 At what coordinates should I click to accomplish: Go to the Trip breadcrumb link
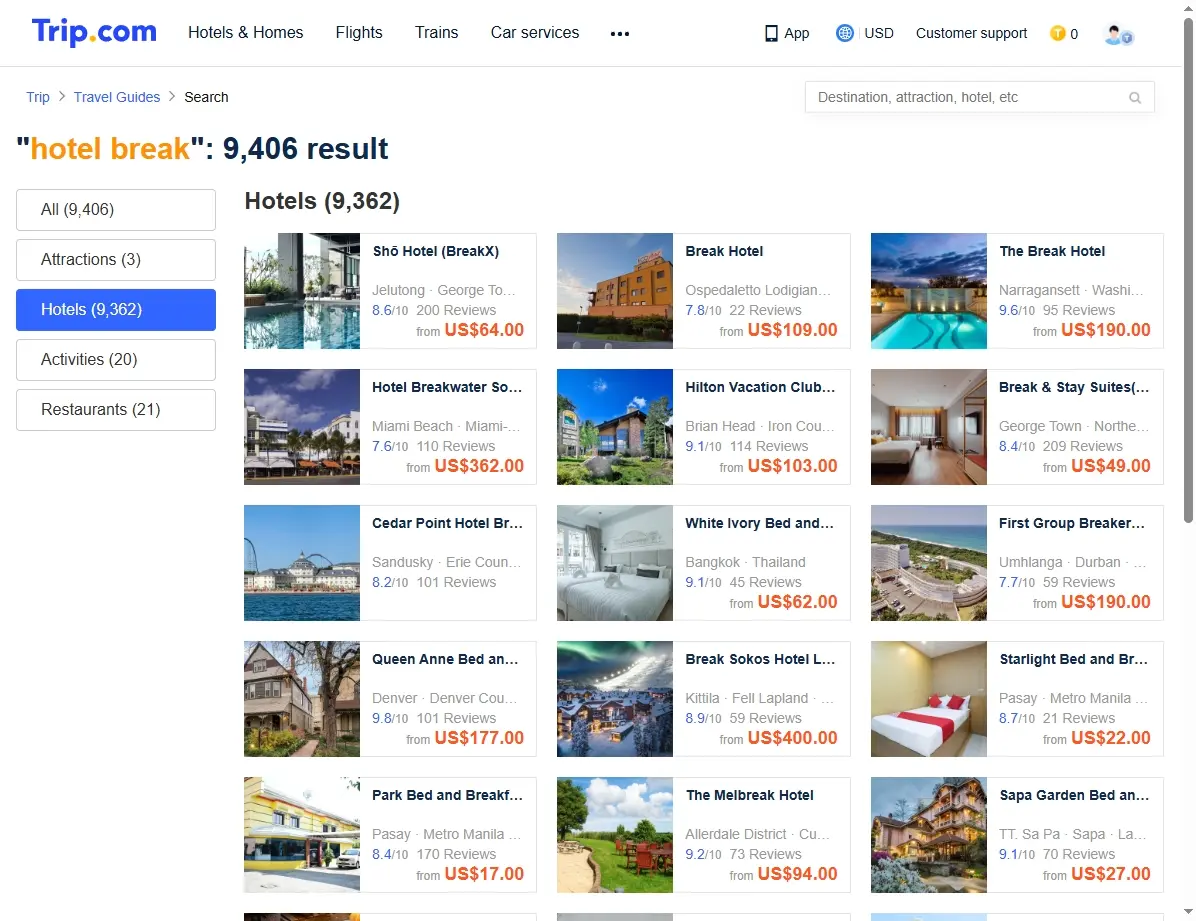(37, 97)
